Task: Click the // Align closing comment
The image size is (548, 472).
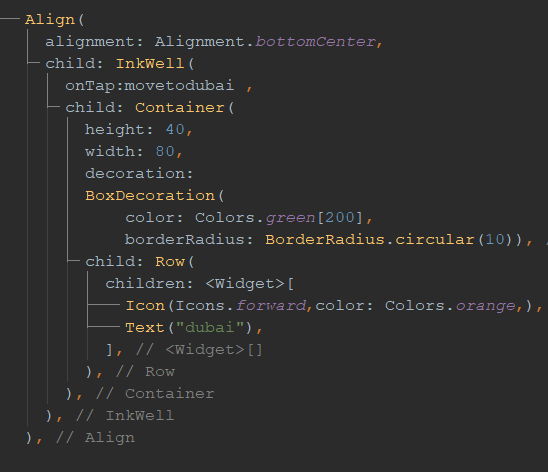Action: (95, 438)
